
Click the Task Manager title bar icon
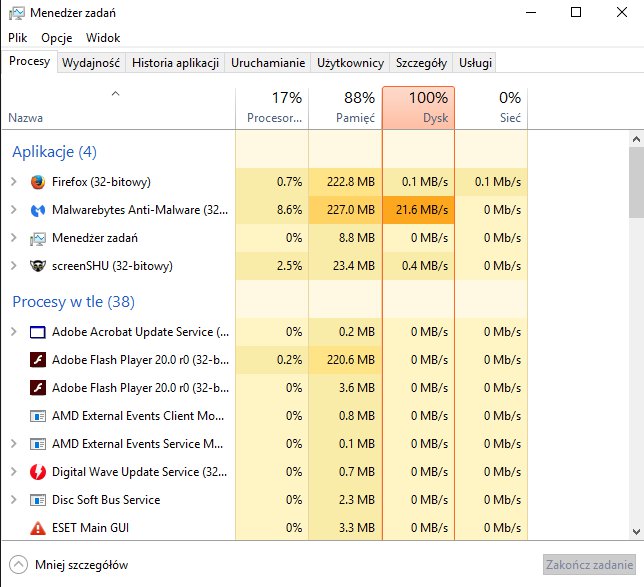coord(16,13)
